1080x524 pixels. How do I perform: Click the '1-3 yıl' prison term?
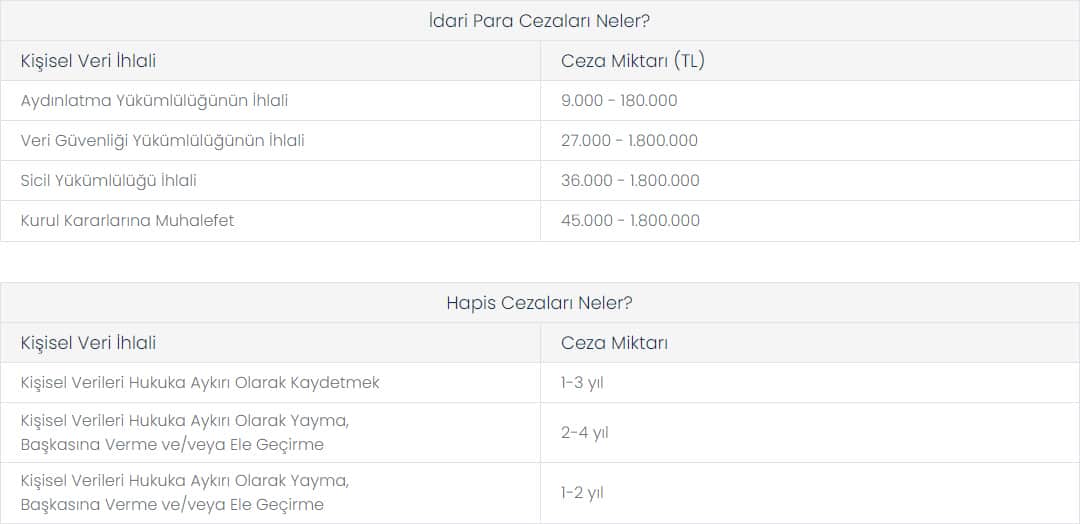click(582, 383)
